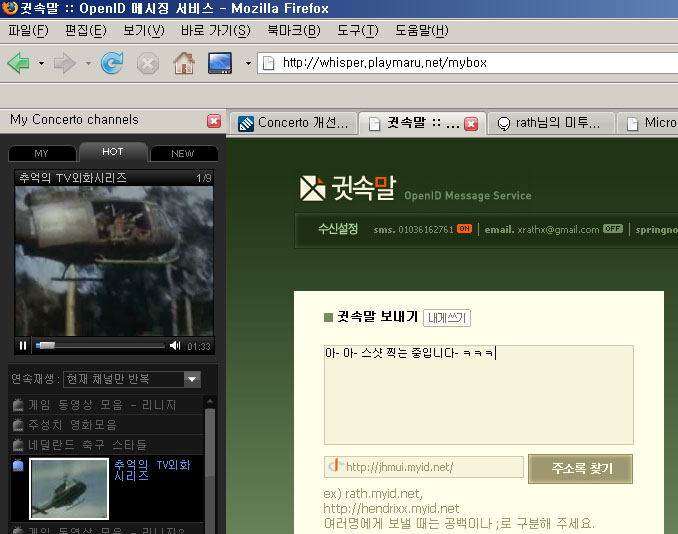Click the 내게쓰기 button

coord(447,318)
